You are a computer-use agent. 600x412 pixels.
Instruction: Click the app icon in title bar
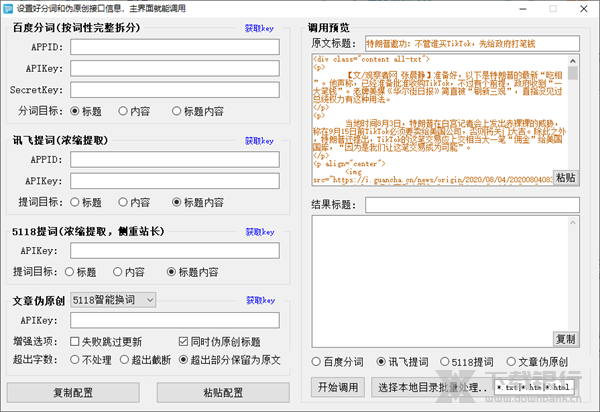[x=8, y=8]
